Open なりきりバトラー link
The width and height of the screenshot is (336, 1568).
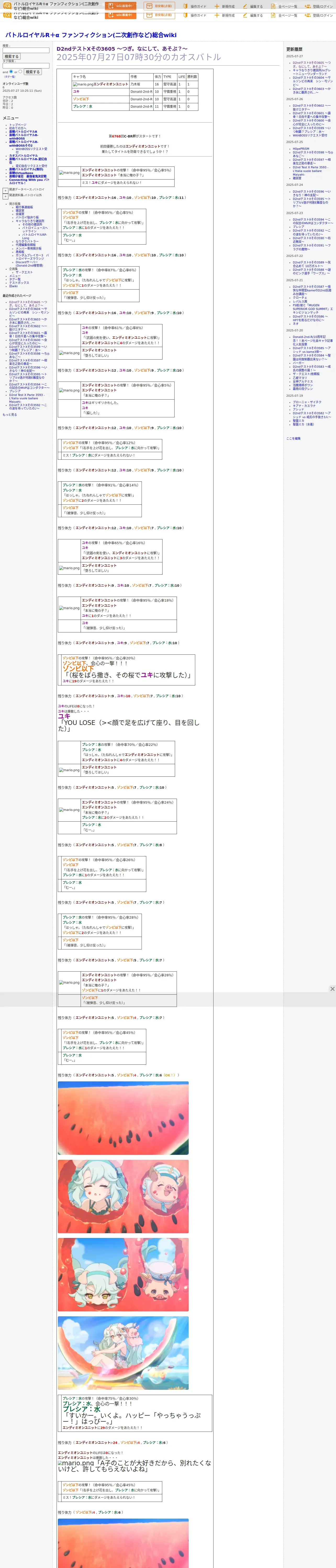(27, 242)
